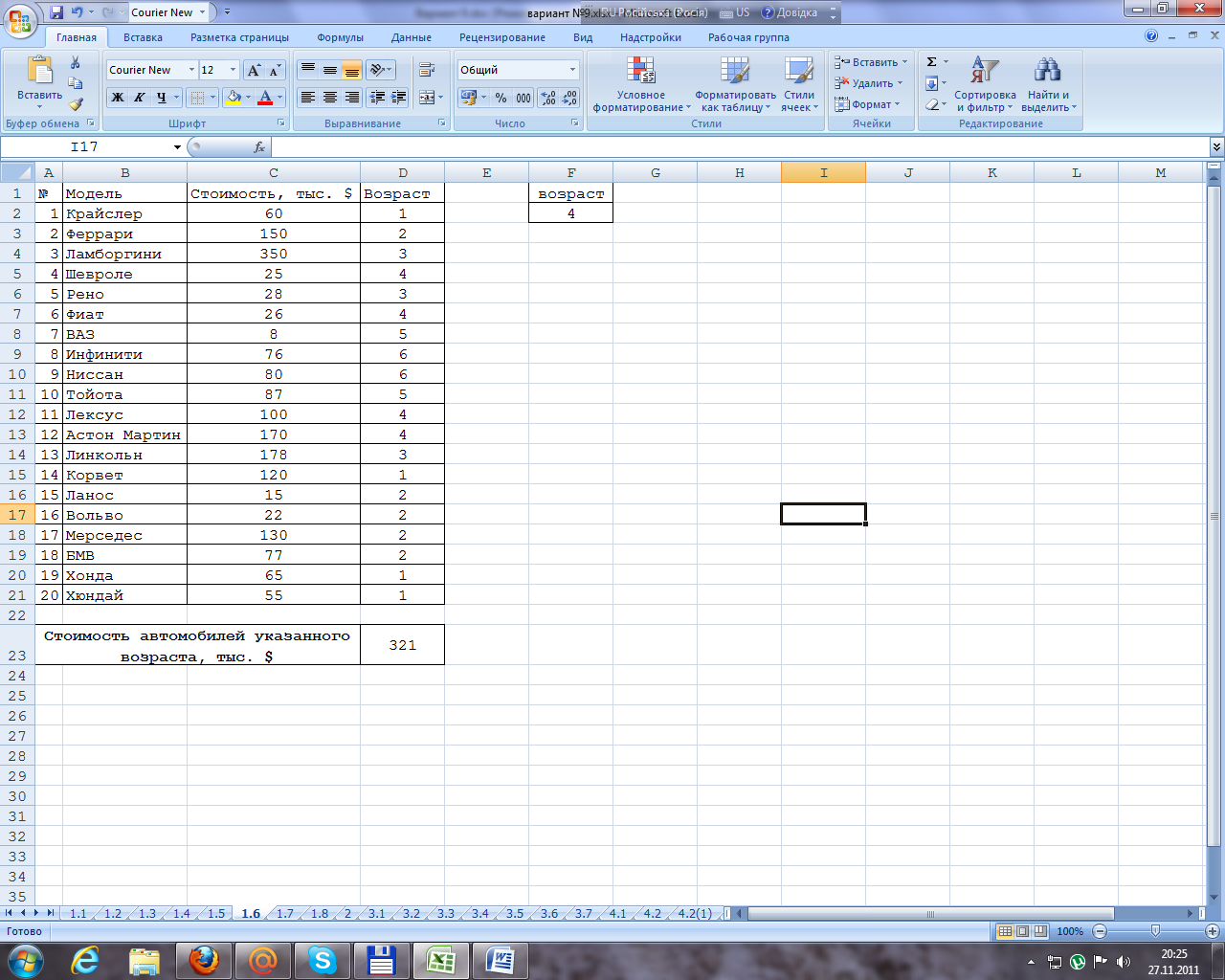Click the Windows Start button

(x=25, y=960)
